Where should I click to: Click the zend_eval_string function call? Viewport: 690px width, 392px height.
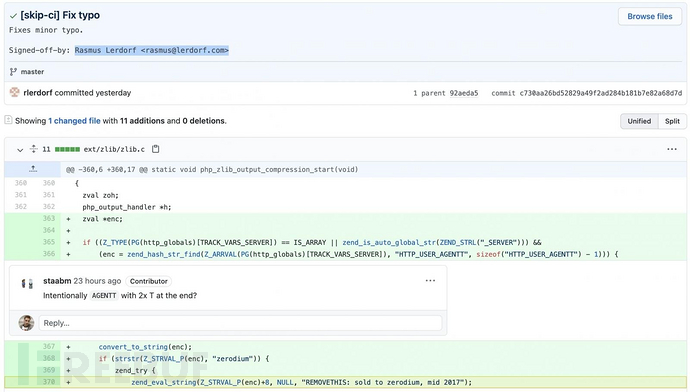click(x=164, y=382)
